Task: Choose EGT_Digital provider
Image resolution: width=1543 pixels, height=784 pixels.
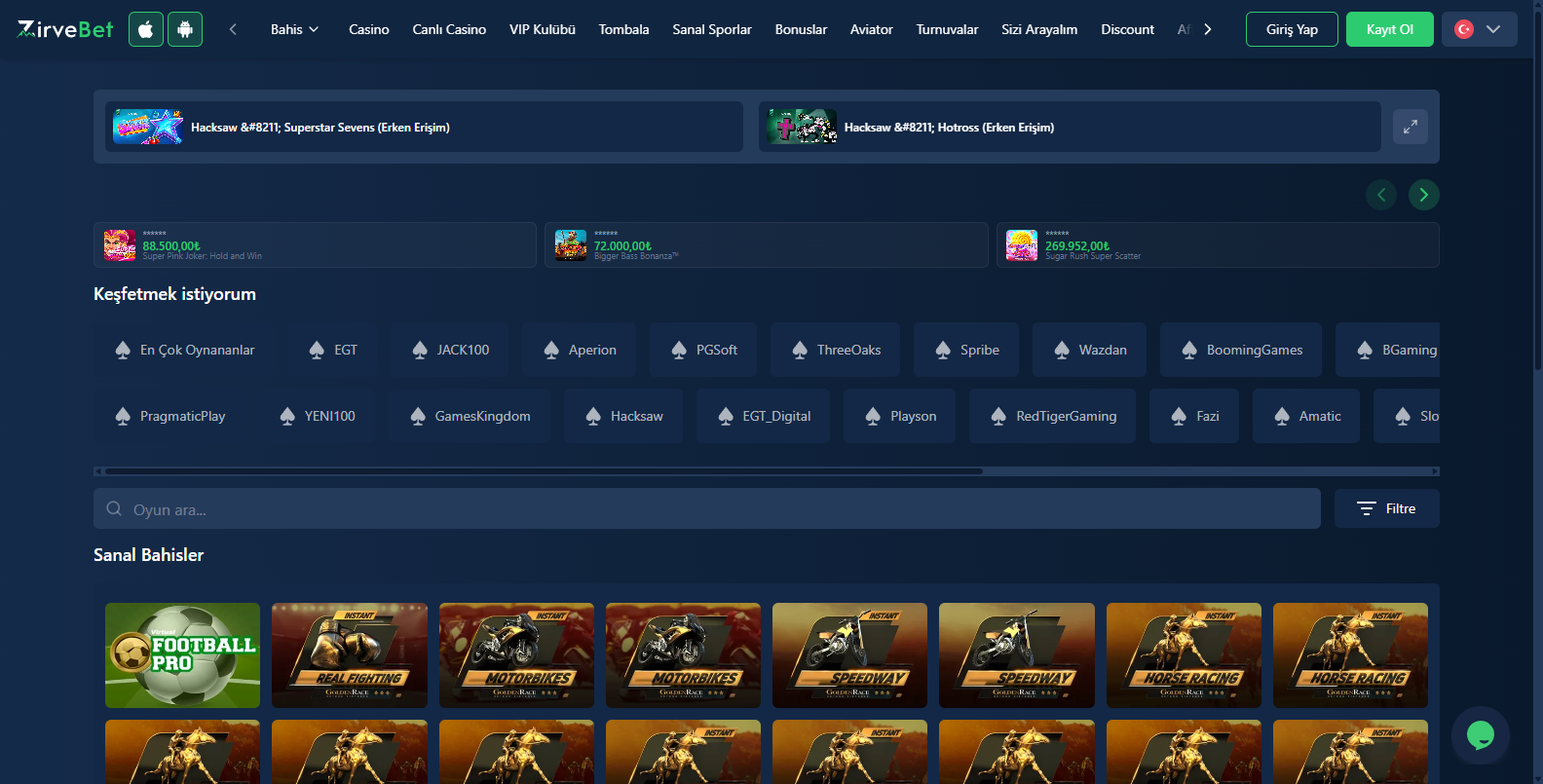Action: pyautogui.click(x=764, y=416)
